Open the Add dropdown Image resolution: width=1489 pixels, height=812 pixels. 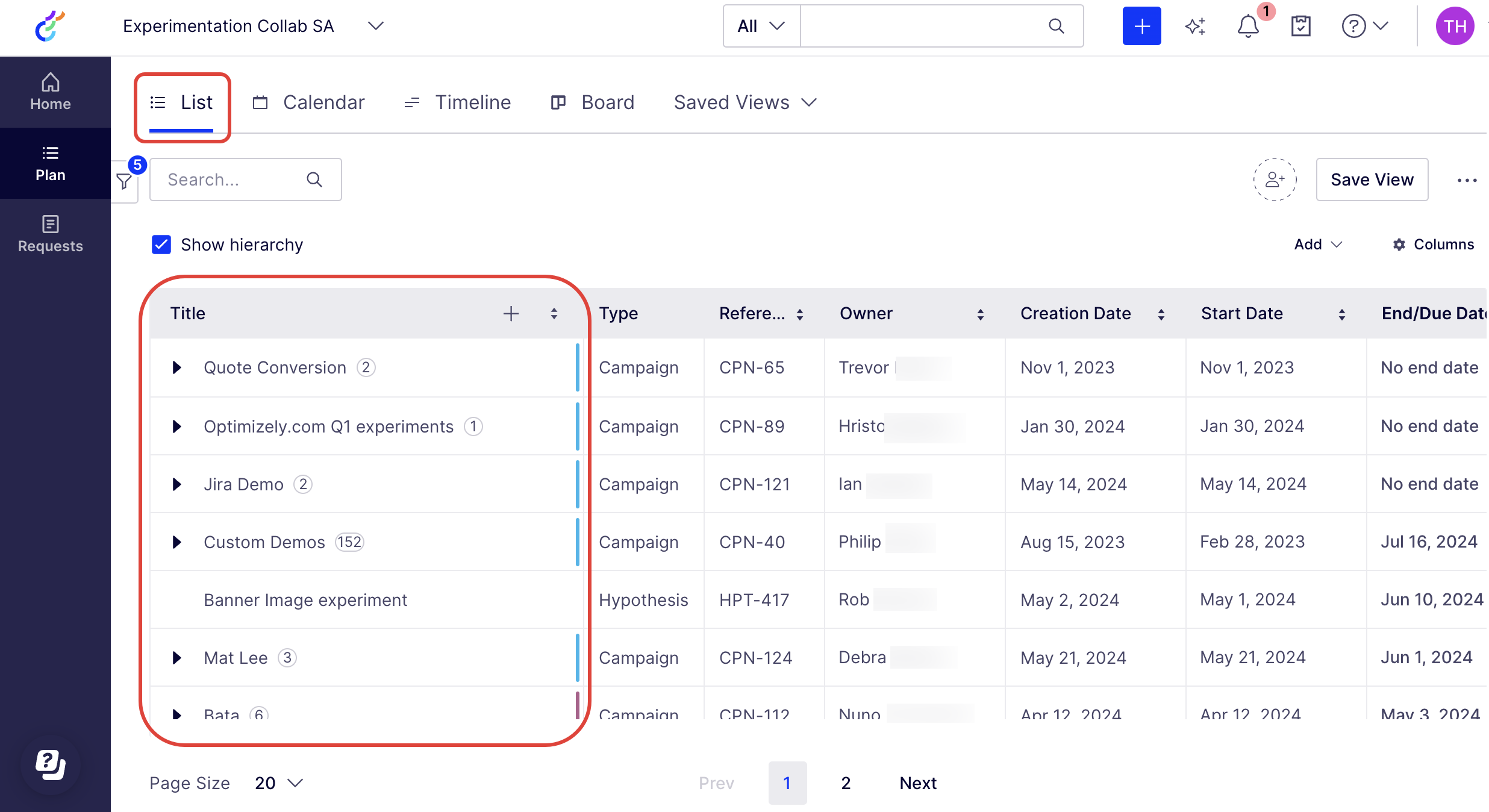tap(1318, 245)
